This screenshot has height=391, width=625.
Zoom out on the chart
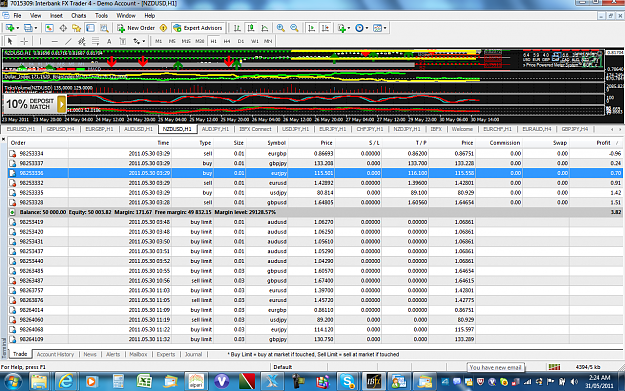294,28
